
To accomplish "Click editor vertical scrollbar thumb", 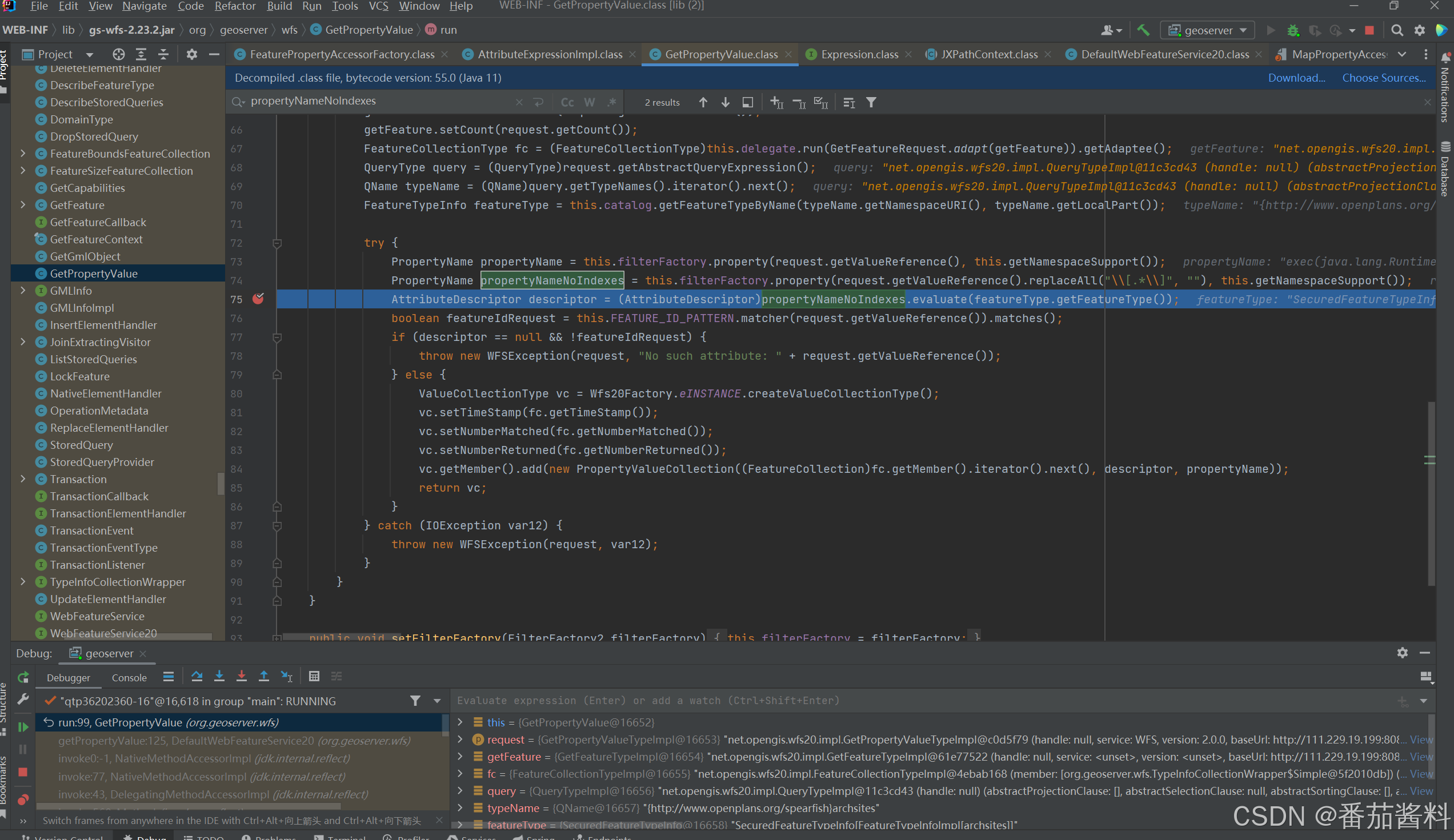I will pyautogui.click(x=1432, y=493).
